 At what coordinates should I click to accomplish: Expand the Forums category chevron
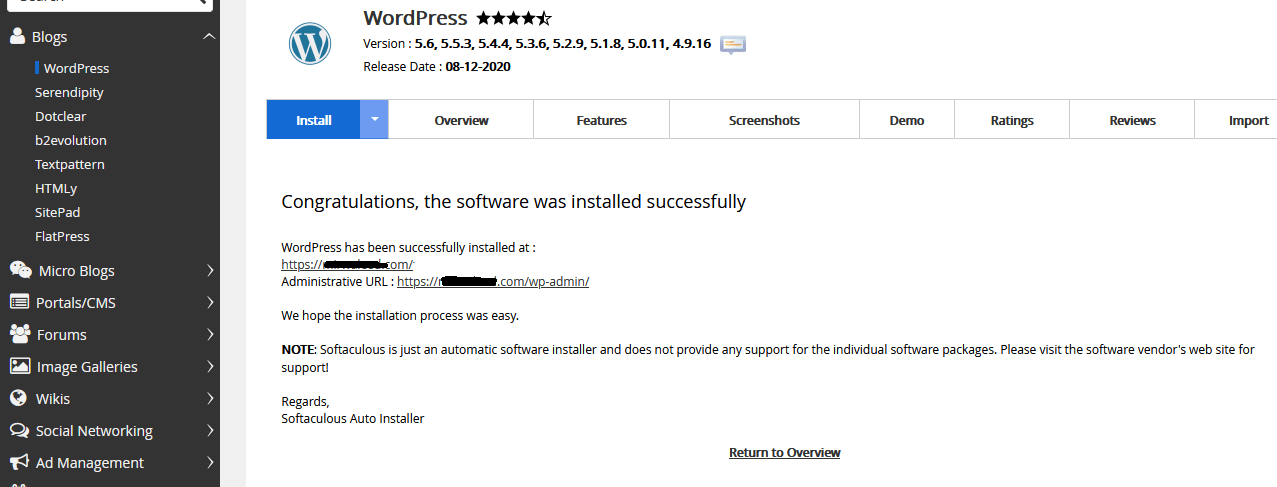click(210, 334)
